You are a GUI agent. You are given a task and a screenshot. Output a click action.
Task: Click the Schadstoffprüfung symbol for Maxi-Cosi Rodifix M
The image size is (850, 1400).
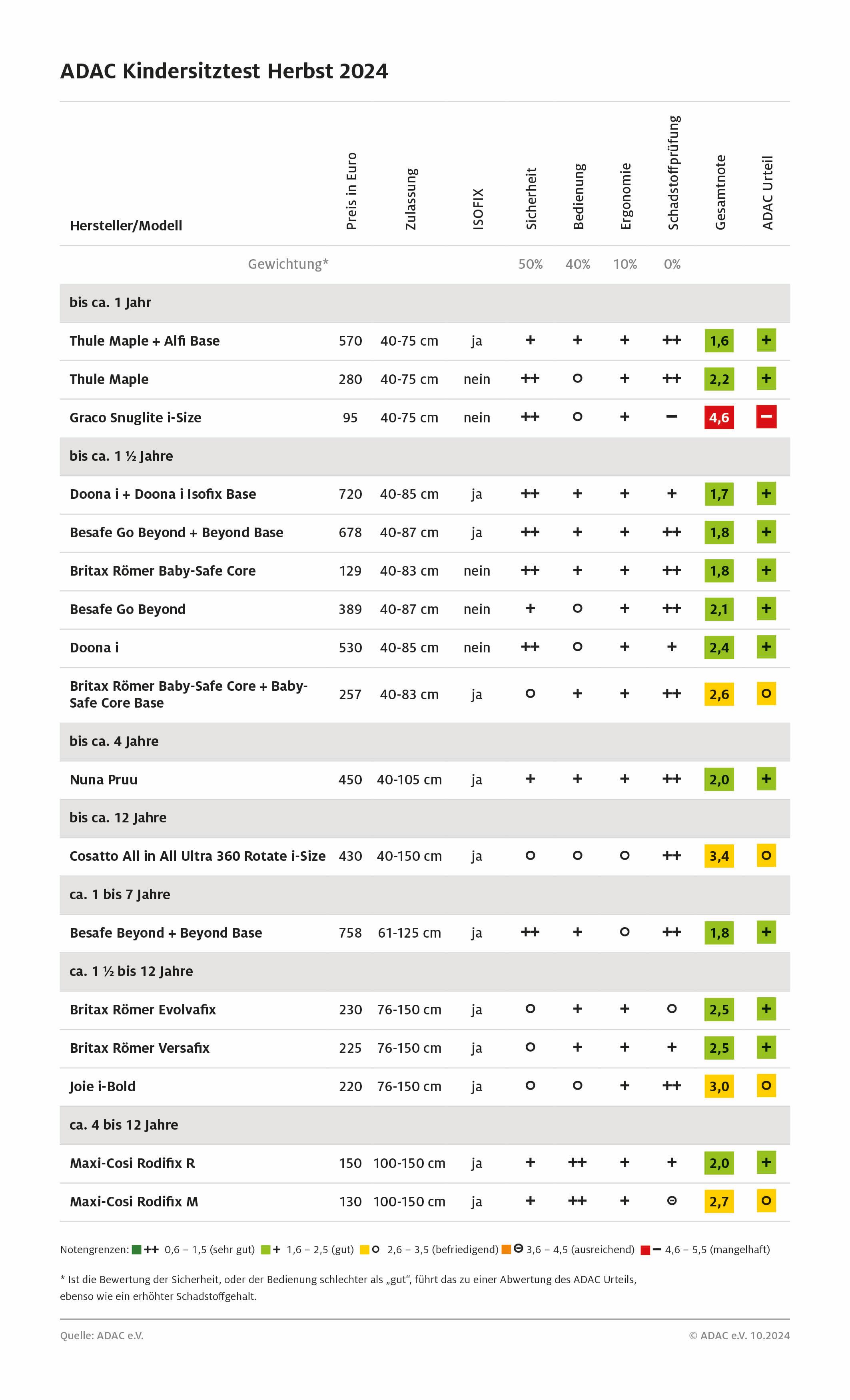(x=672, y=1200)
